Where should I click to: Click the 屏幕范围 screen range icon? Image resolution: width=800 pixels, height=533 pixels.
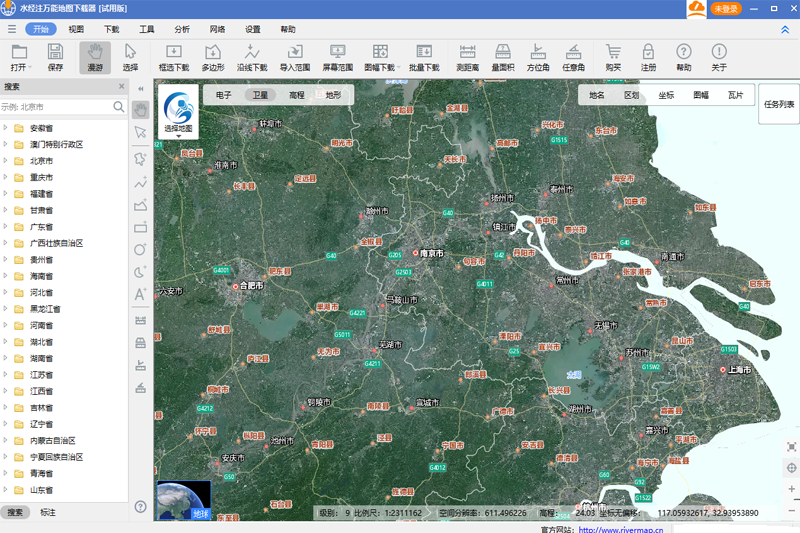coord(338,57)
